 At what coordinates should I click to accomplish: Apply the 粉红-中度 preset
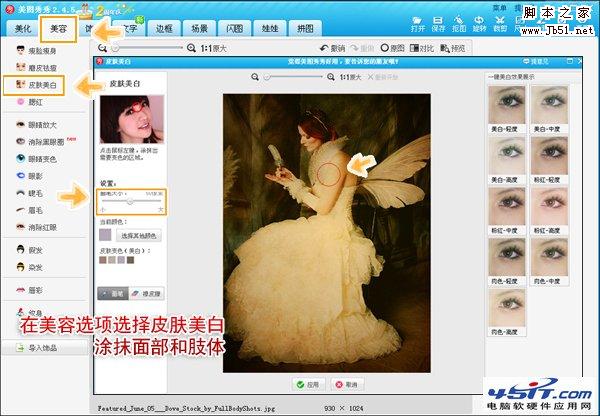point(507,210)
